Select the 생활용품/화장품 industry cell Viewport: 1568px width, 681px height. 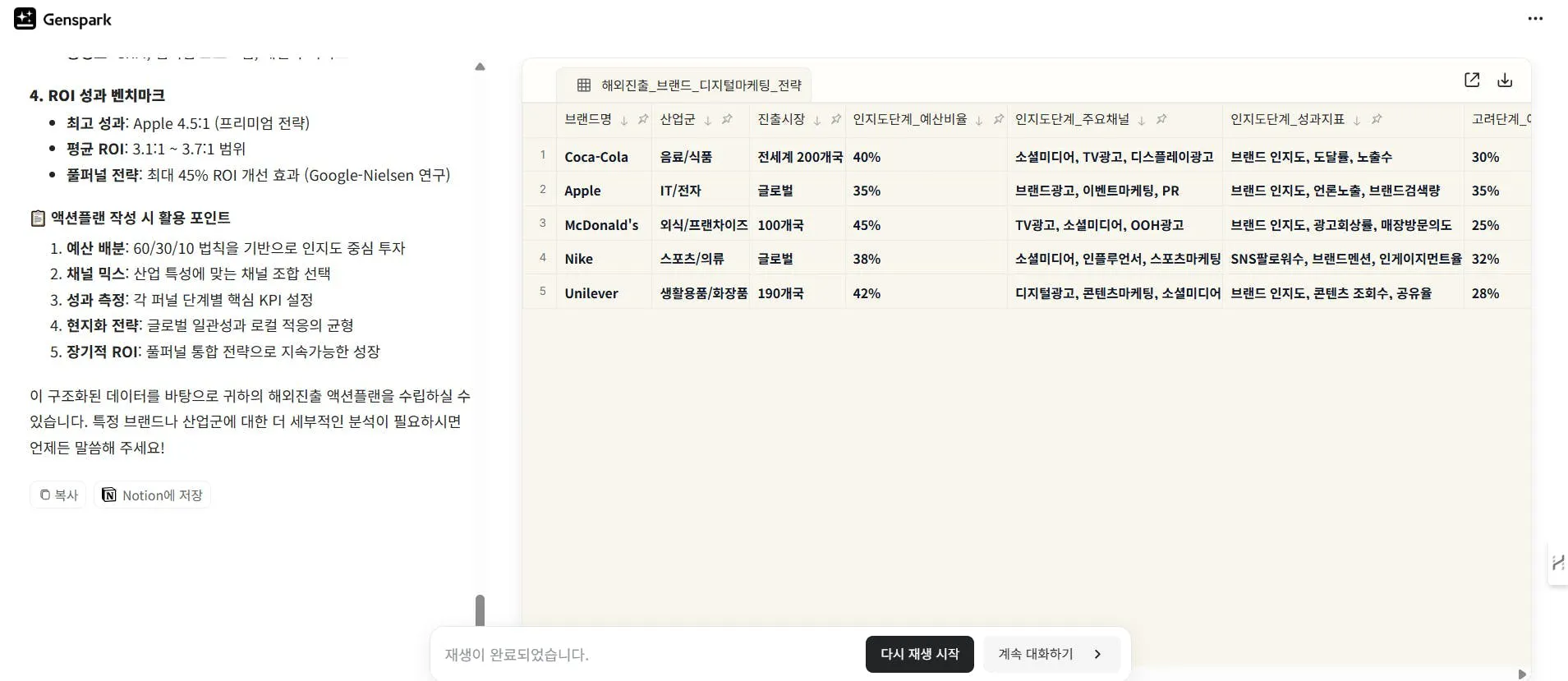point(702,293)
